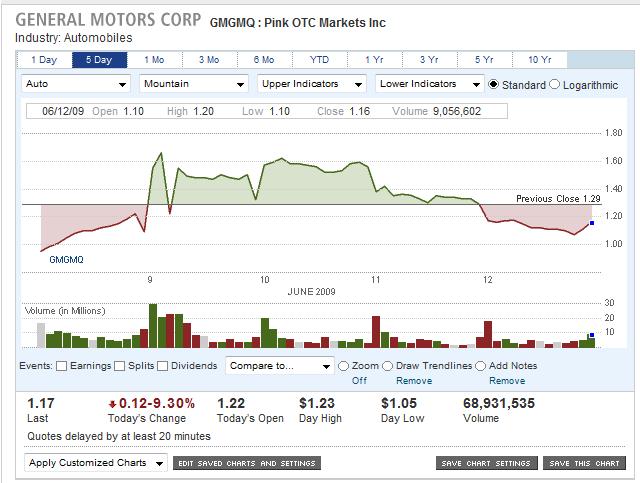Expand the Mountain chart type dropdown
Viewport: 640px width, 483px height.
pyautogui.click(x=194, y=84)
